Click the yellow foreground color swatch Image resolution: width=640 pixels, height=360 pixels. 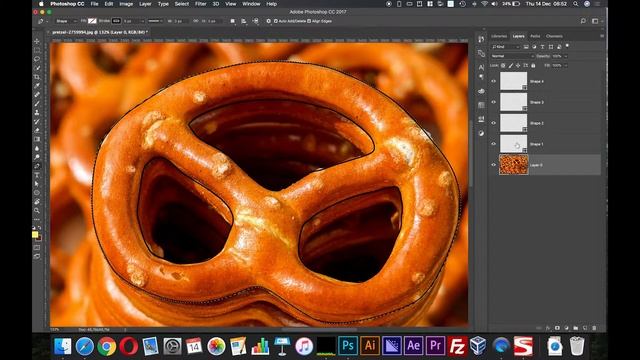coord(35,234)
